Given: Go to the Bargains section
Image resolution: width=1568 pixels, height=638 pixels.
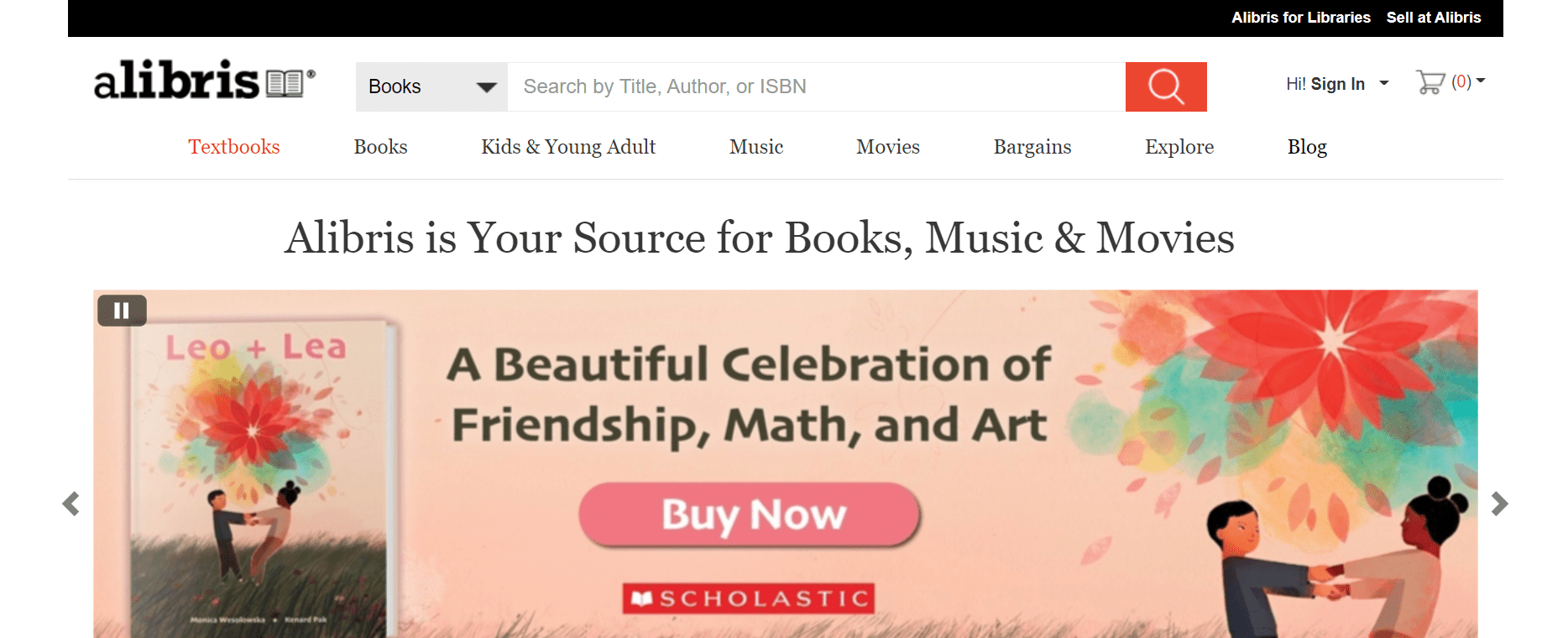Looking at the screenshot, I should (x=1032, y=147).
